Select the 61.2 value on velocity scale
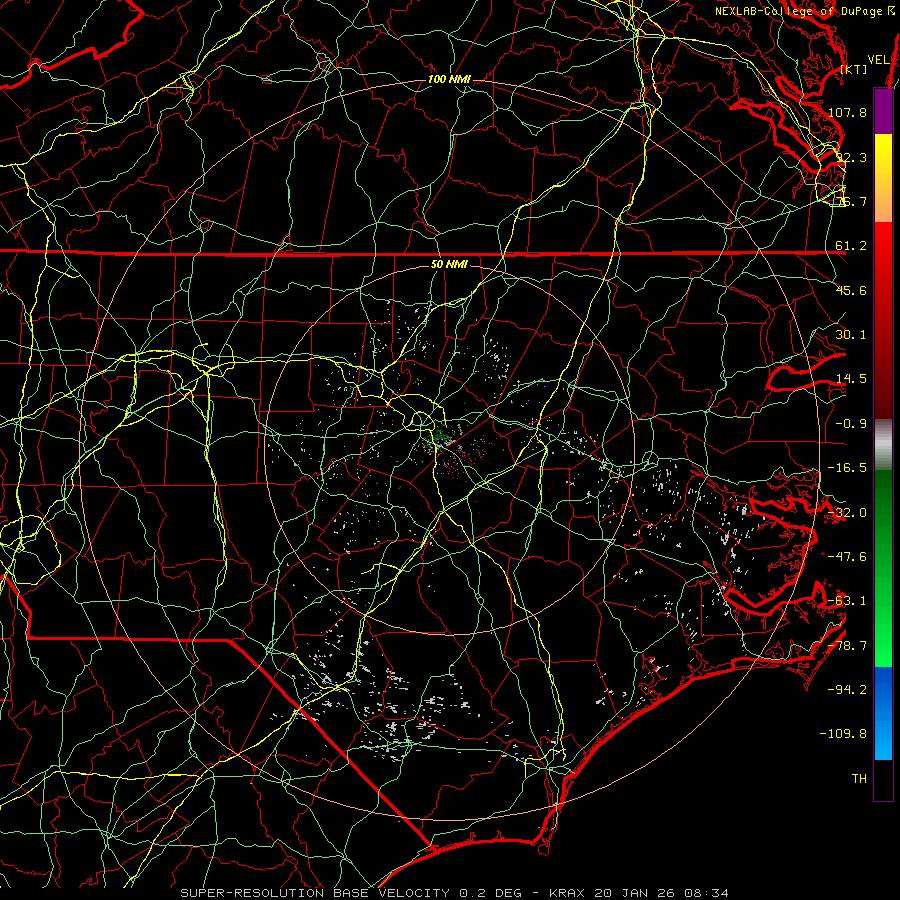The image size is (900, 900). [851, 246]
